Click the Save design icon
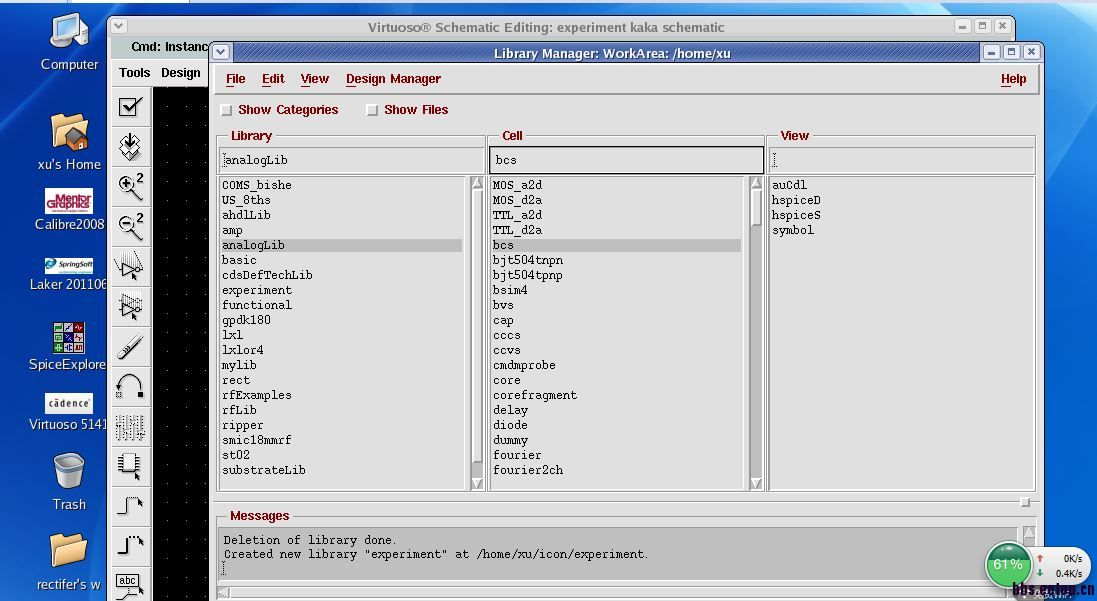The image size is (1097, 601). point(130,147)
